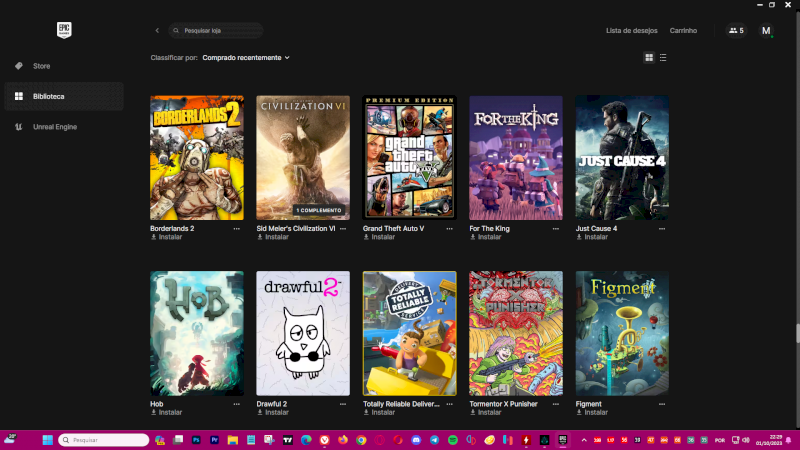Open the M profile avatar

coord(766,31)
